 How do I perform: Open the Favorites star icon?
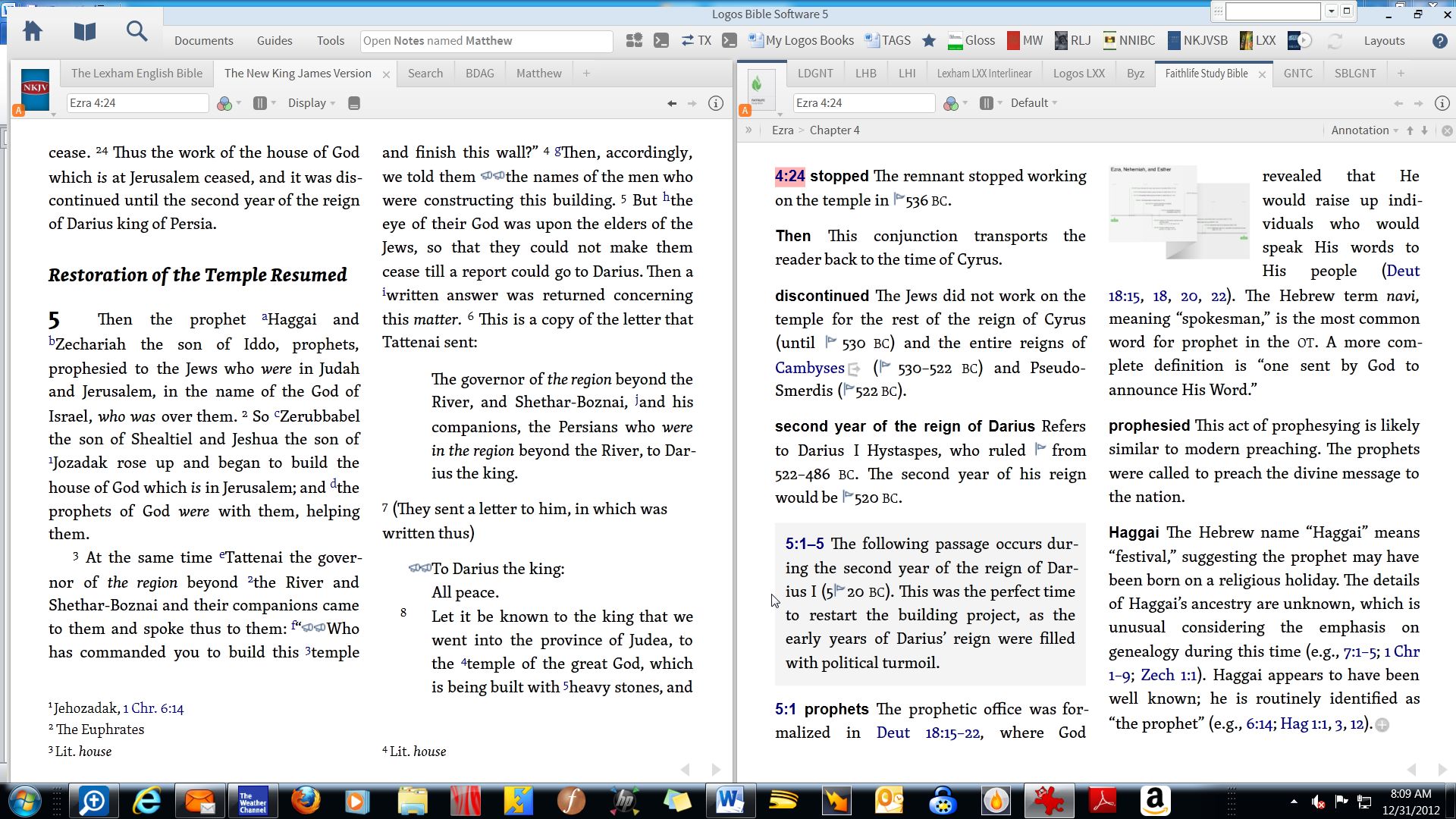pyautogui.click(x=929, y=41)
